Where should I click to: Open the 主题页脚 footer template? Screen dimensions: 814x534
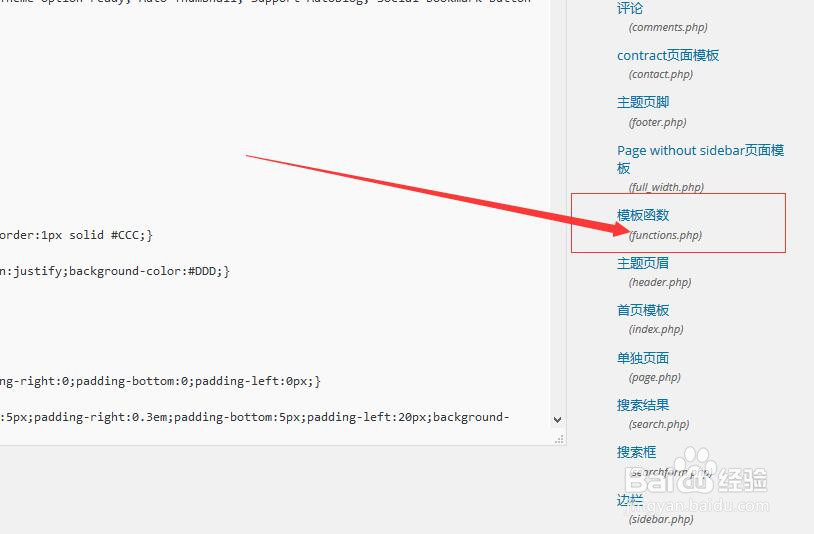pyautogui.click(x=643, y=102)
